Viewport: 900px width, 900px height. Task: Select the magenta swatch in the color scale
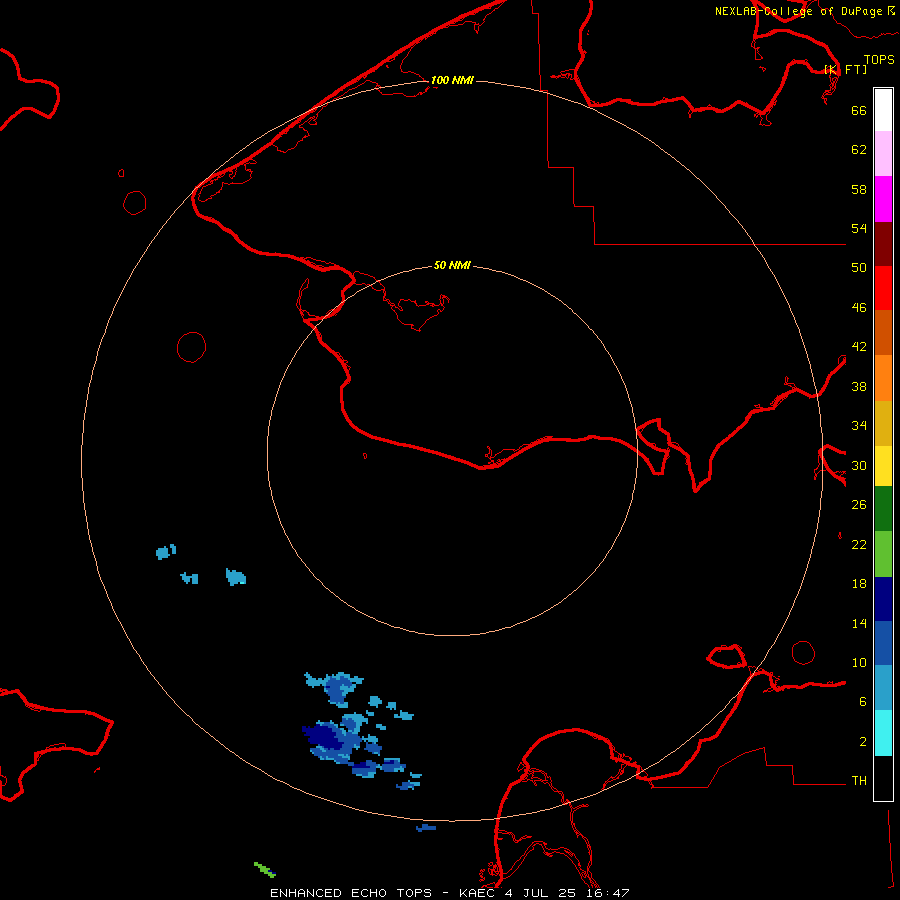[883, 199]
